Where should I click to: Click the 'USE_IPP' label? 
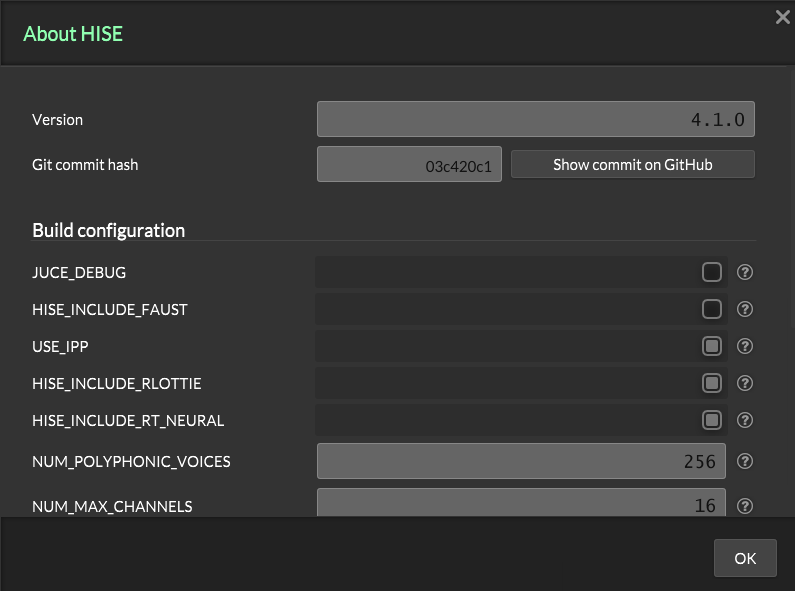60,347
